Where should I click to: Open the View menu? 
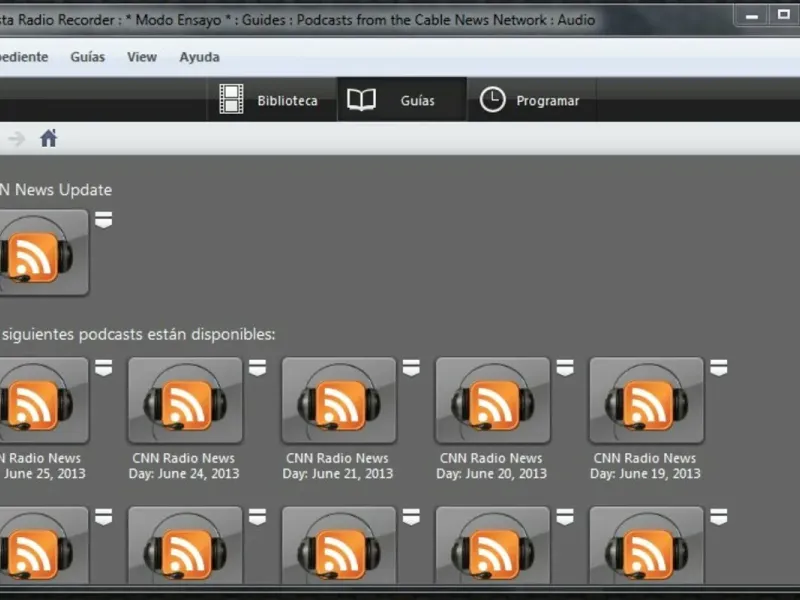142,57
